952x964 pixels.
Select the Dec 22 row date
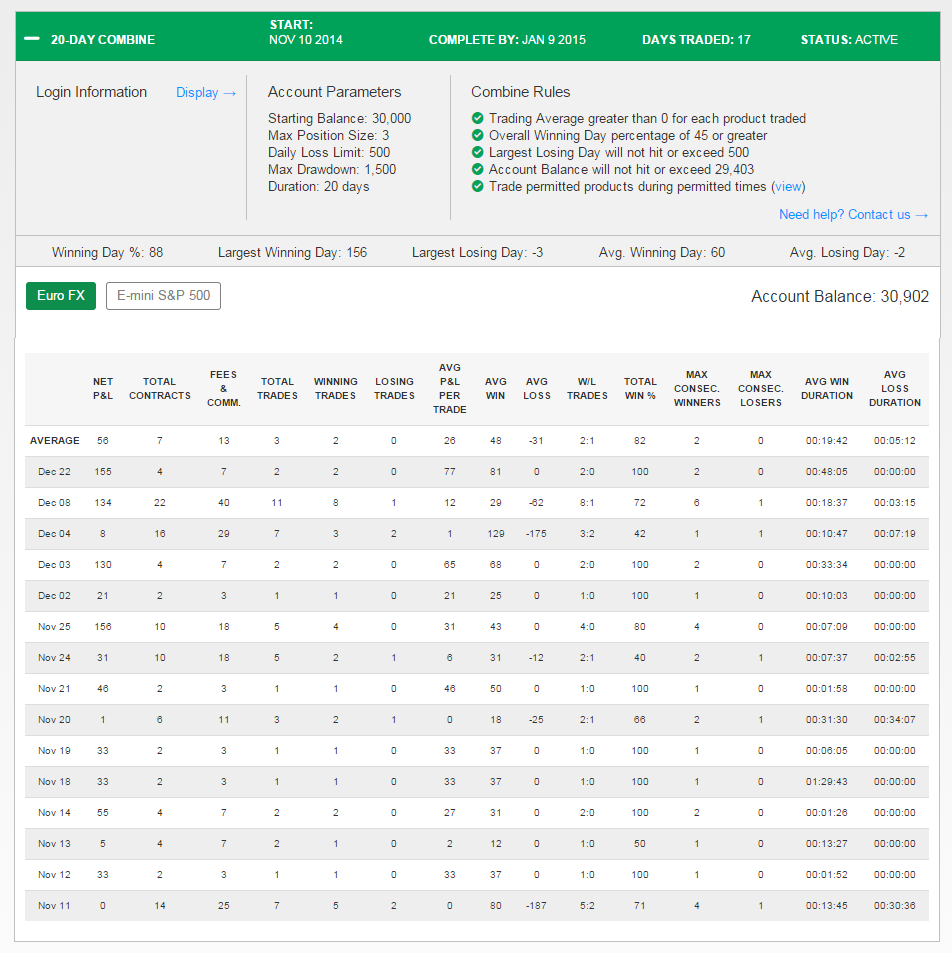point(54,472)
